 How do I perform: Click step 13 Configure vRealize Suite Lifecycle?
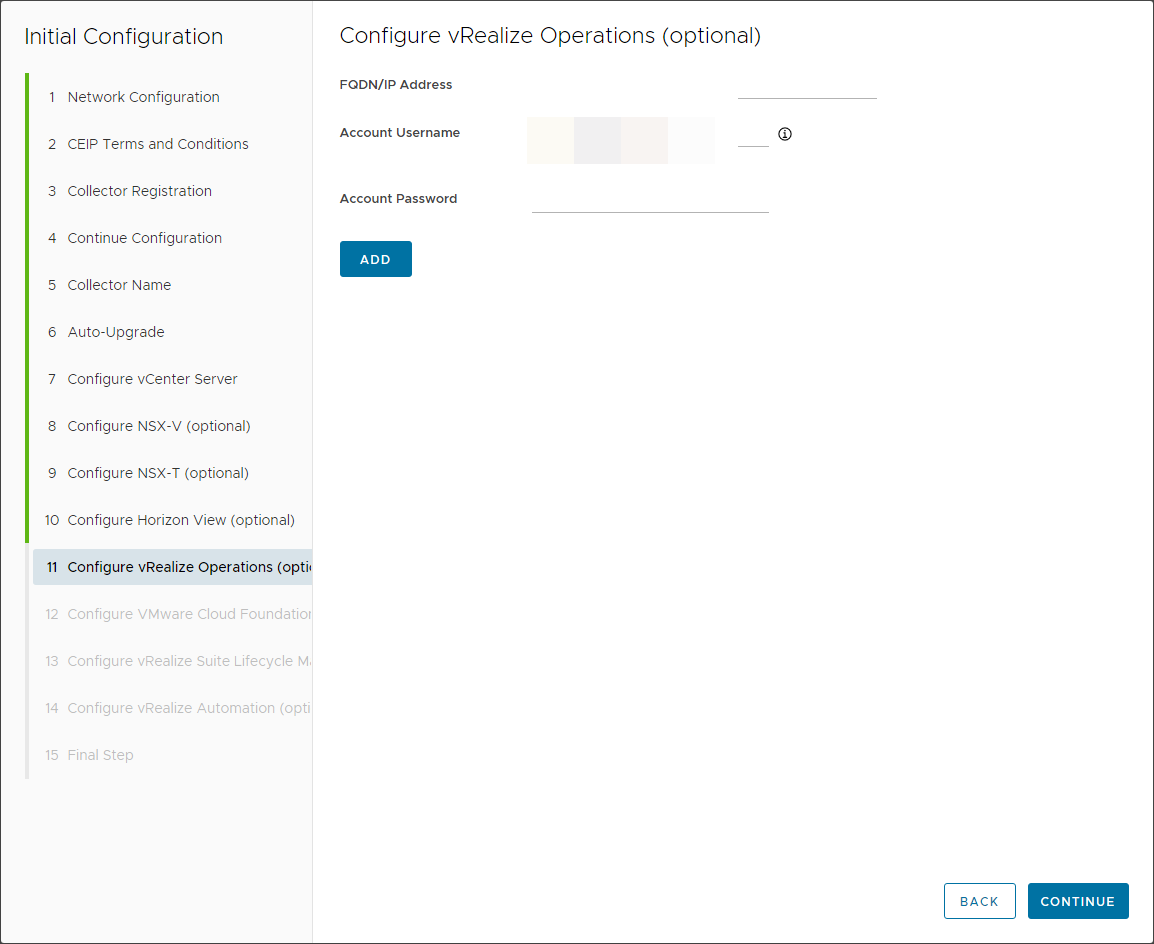(x=172, y=661)
